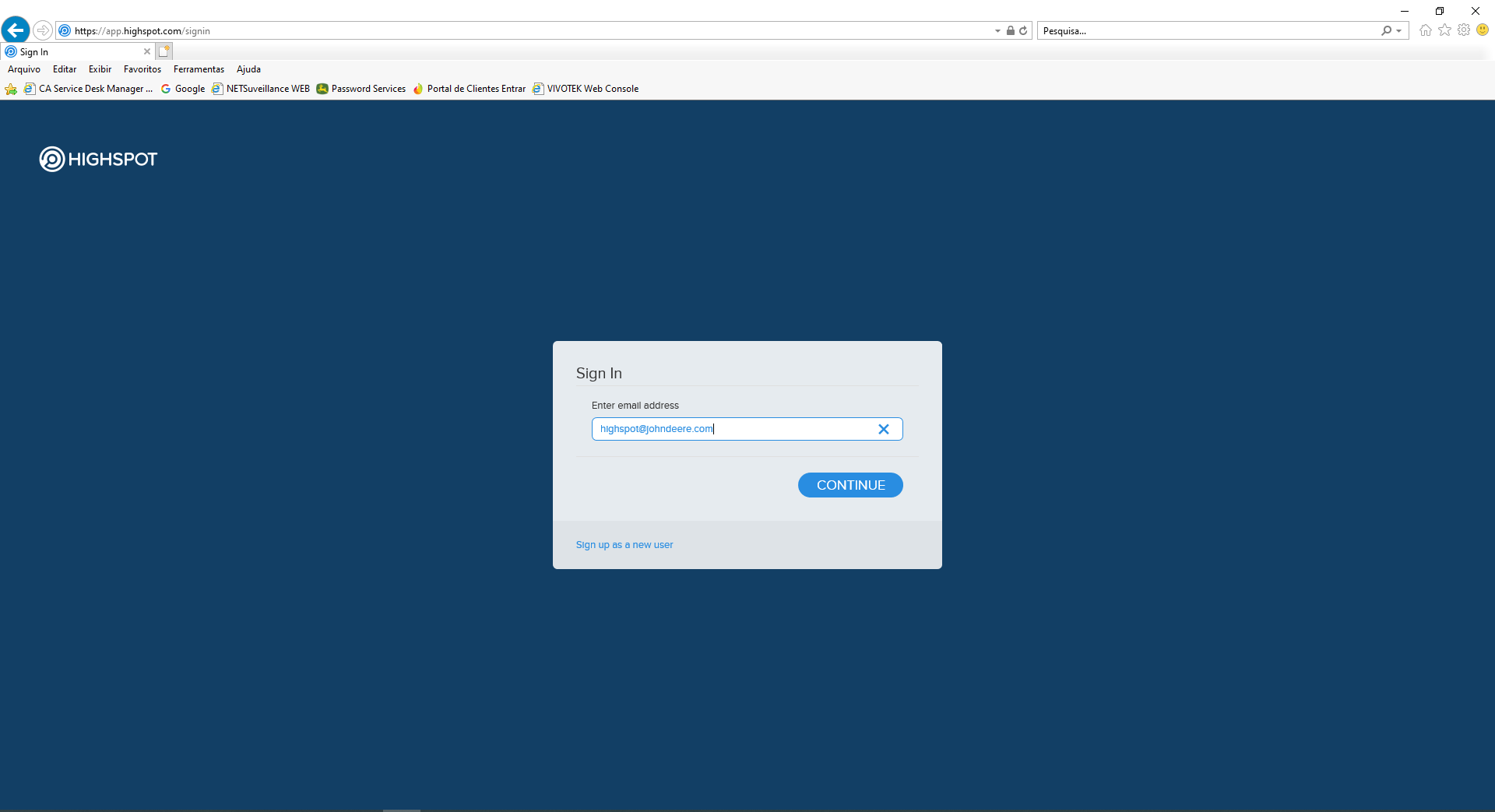Open the search provider dropdown arrow
Viewport: 1495px width, 812px height.
tap(1399, 31)
